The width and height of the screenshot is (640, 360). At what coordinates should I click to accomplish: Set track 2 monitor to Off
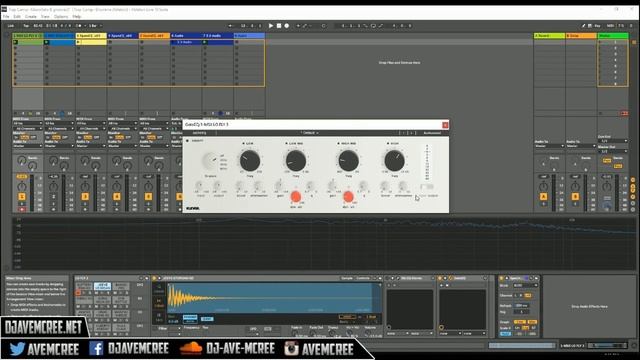[x=65, y=138]
